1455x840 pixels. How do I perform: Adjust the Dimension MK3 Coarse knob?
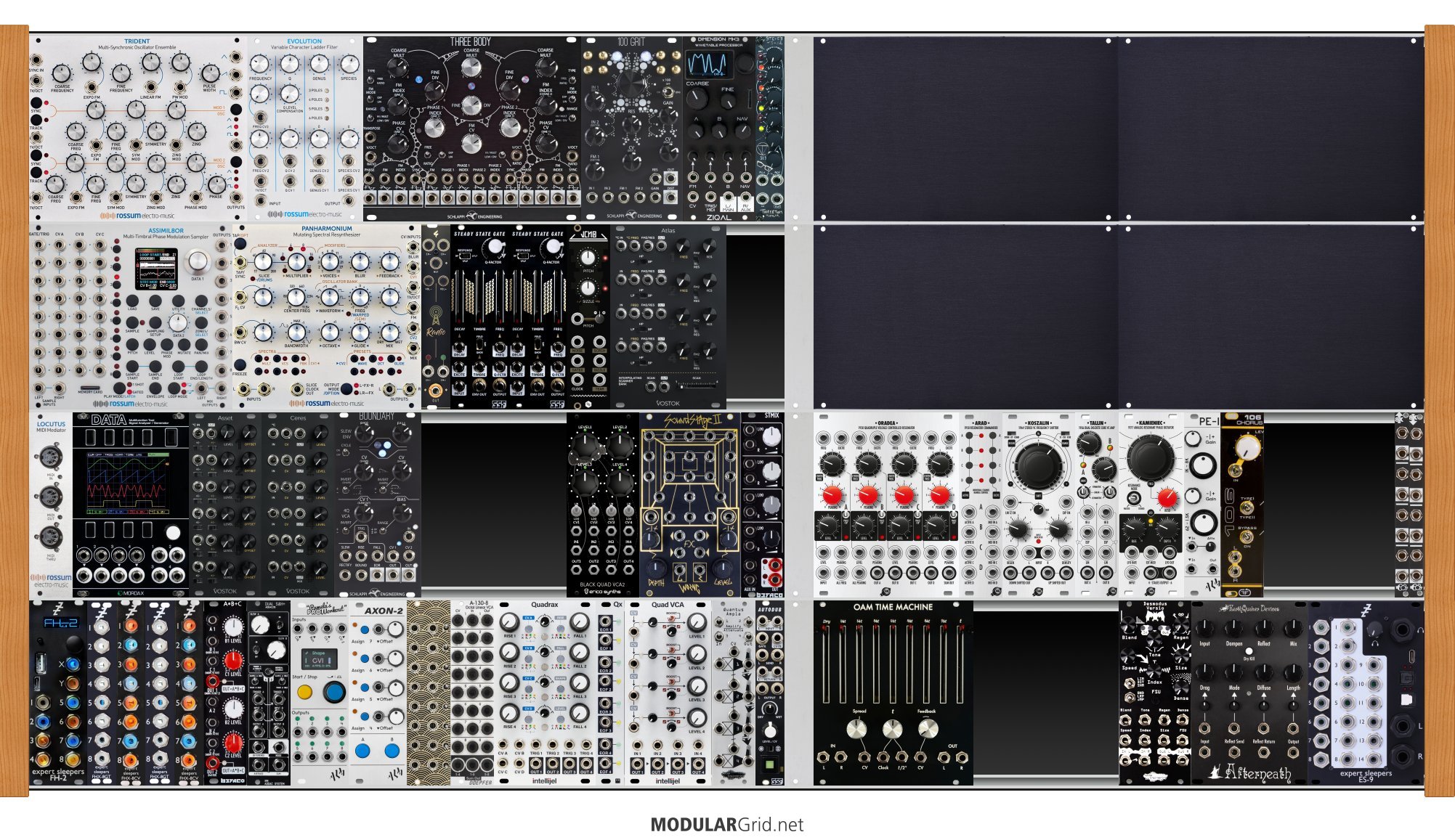[x=699, y=100]
